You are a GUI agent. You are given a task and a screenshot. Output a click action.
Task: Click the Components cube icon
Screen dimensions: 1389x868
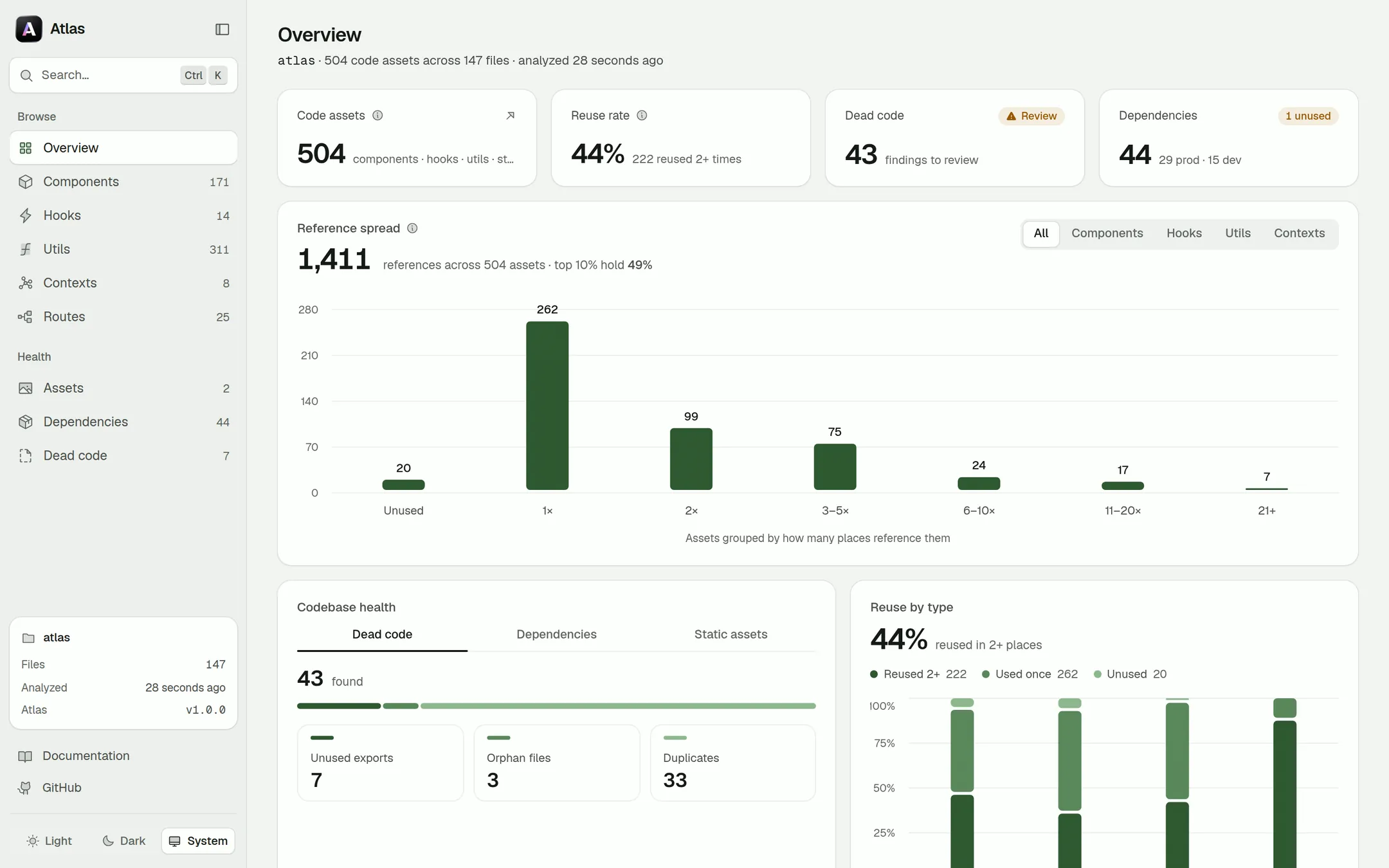point(26,182)
